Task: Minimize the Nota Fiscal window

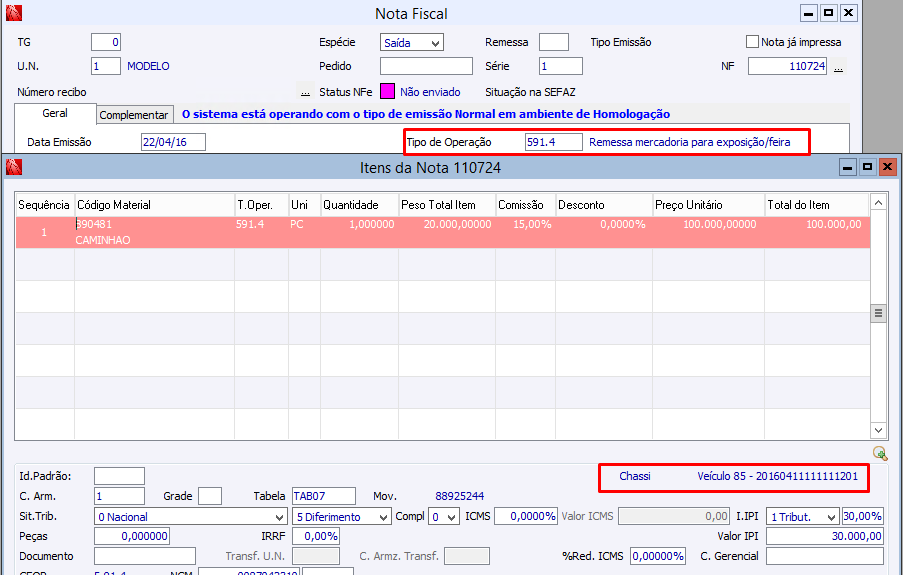Action: (x=808, y=13)
